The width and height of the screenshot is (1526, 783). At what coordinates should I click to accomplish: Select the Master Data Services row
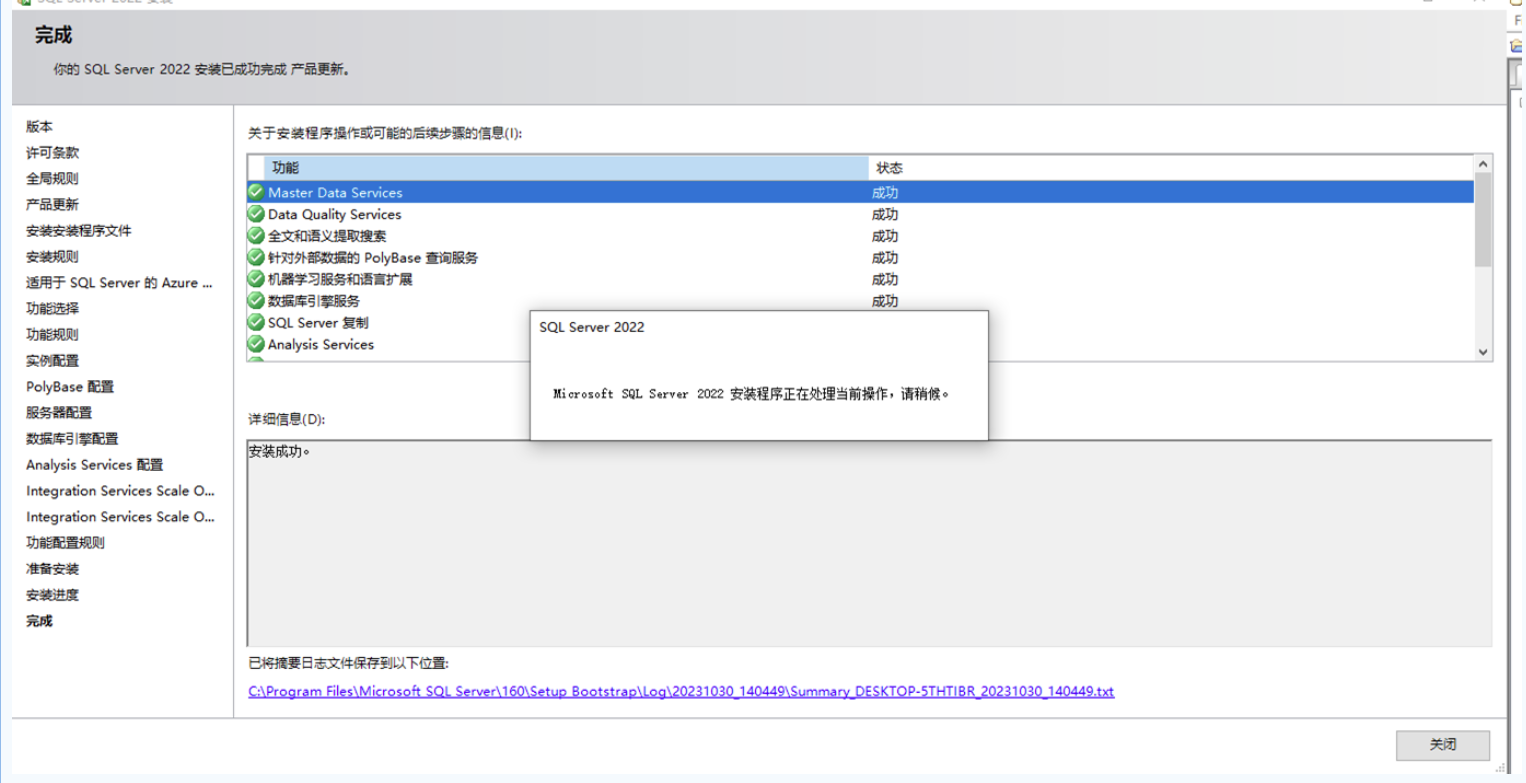(860, 192)
